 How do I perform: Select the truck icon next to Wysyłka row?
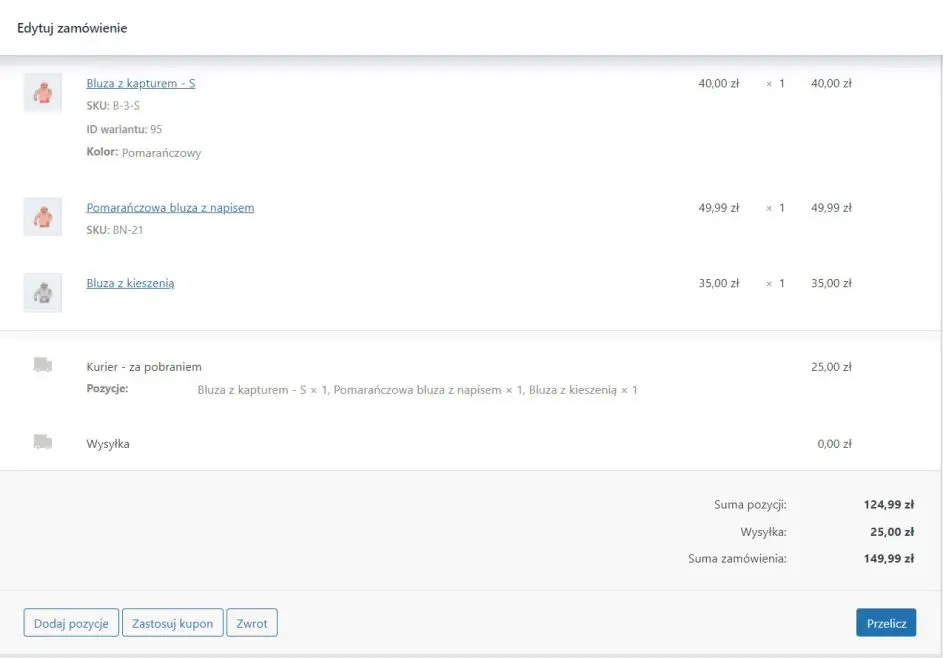[x=43, y=441]
